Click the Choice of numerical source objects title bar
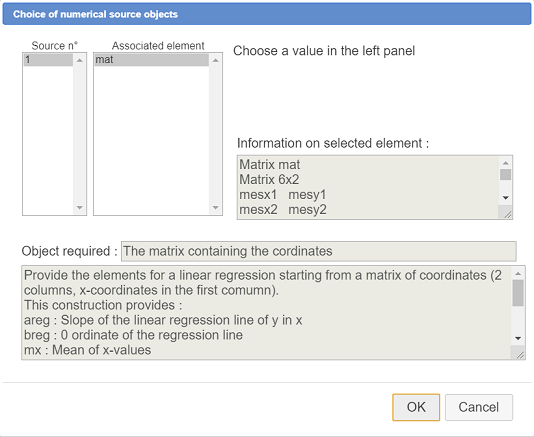This screenshot has height=437, width=534. coord(267,14)
